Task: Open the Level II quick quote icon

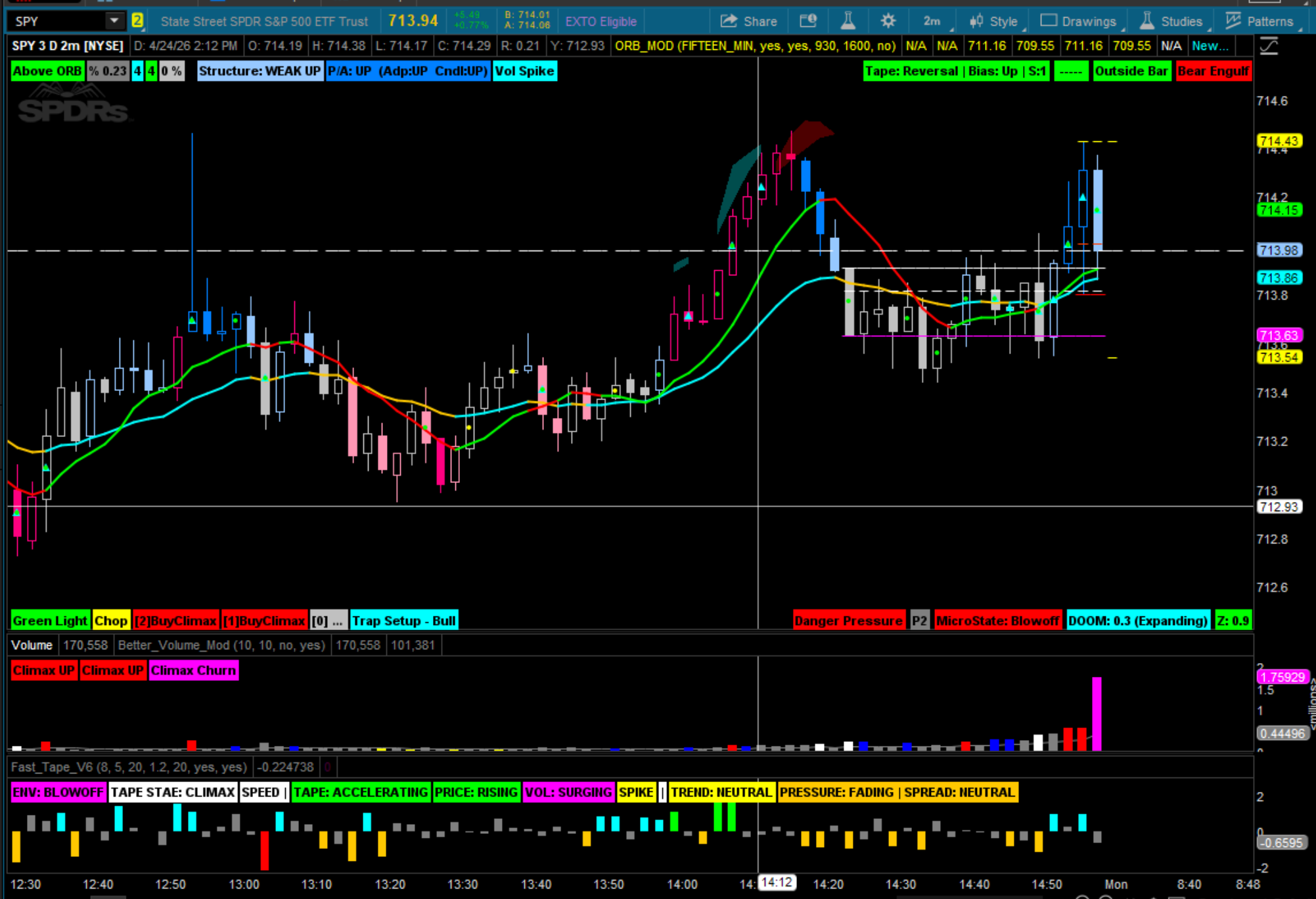Action: 808,21
